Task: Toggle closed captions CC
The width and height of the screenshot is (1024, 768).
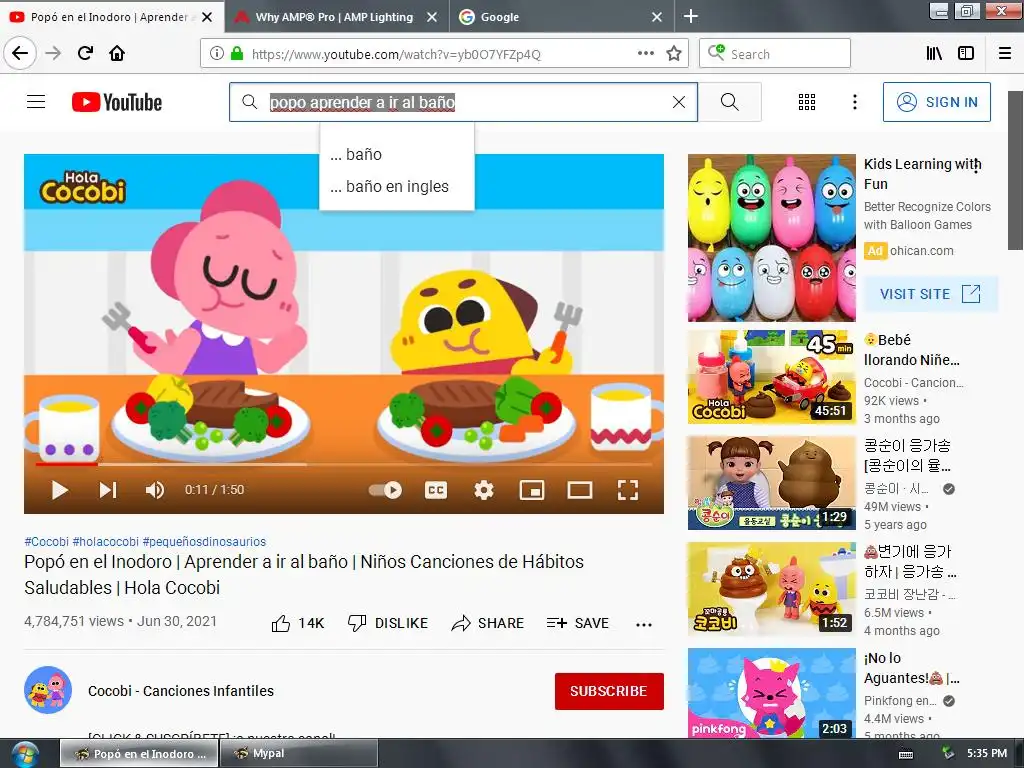Action: coord(436,490)
